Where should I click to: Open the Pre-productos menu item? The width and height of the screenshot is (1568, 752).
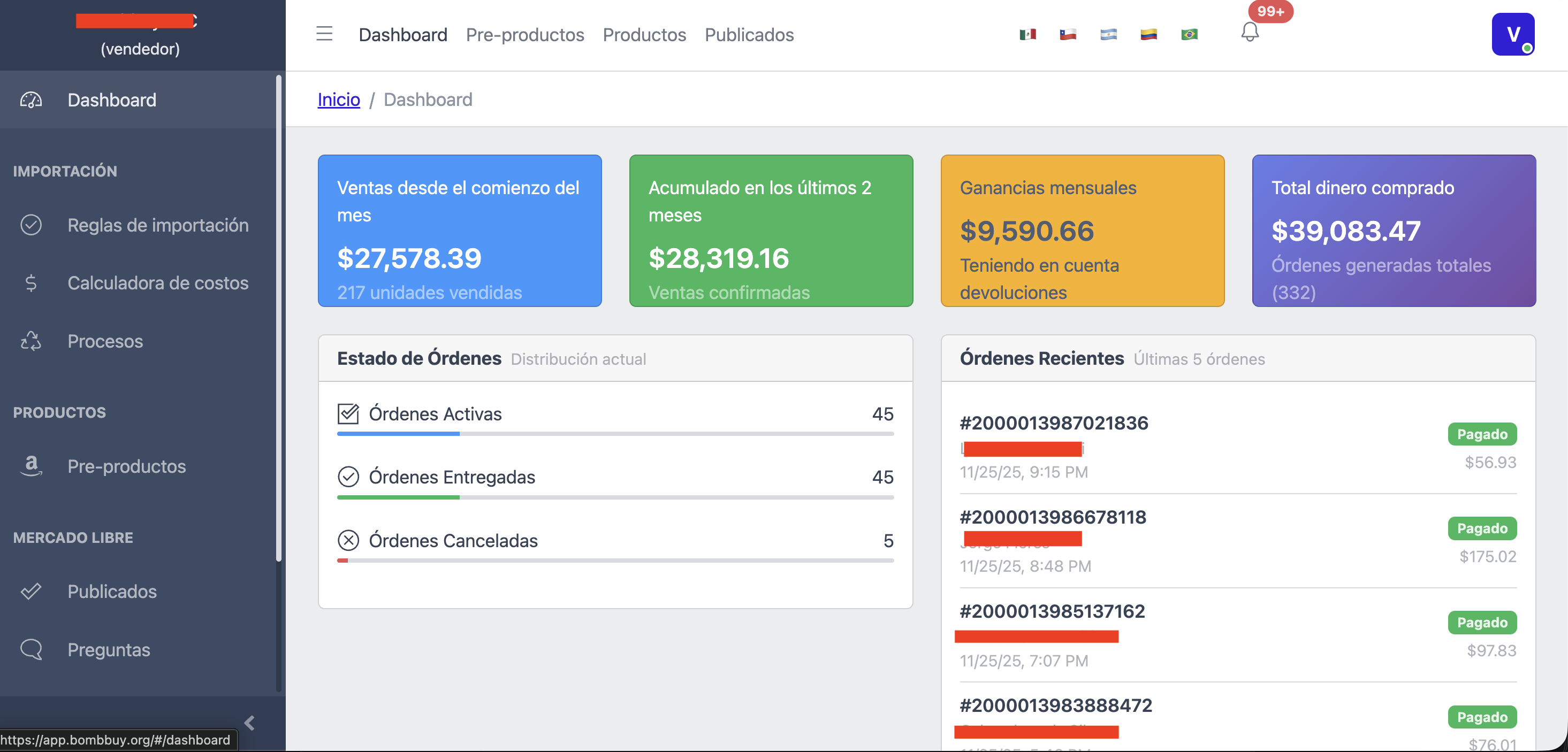pyautogui.click(x=524, y=35)
